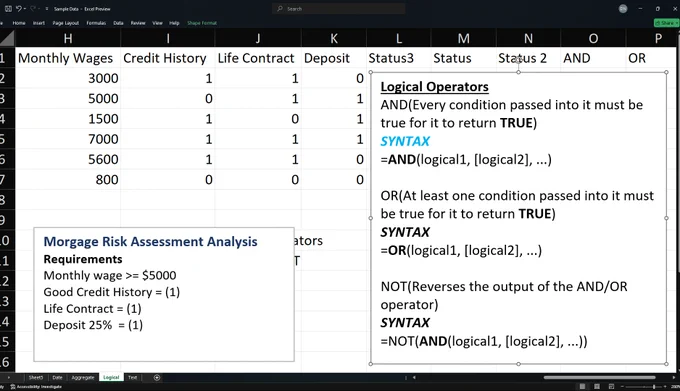
Task: Select column M header
Action: (464, 39)
